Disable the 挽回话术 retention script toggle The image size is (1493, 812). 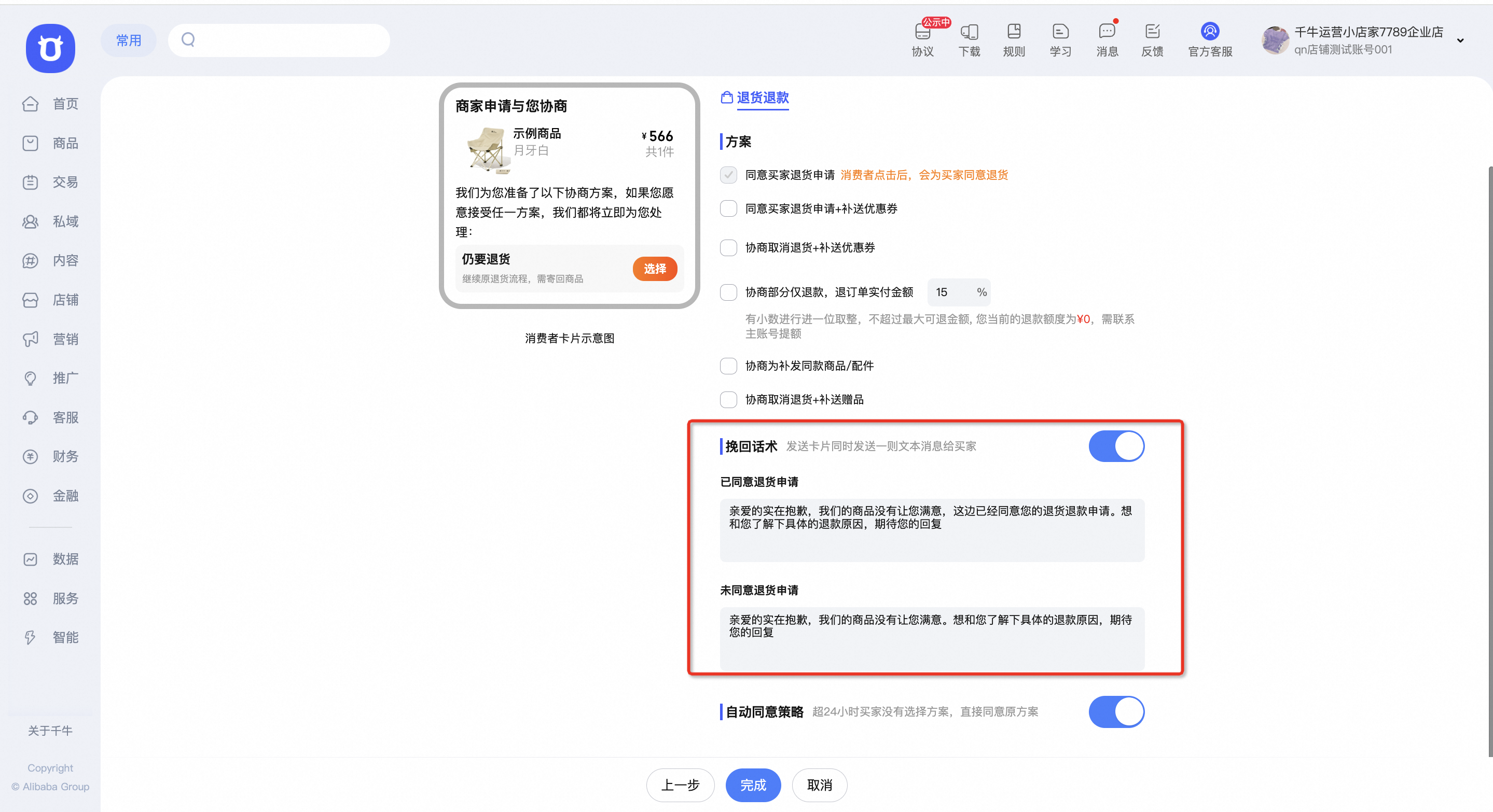[x=1116, y=446]
